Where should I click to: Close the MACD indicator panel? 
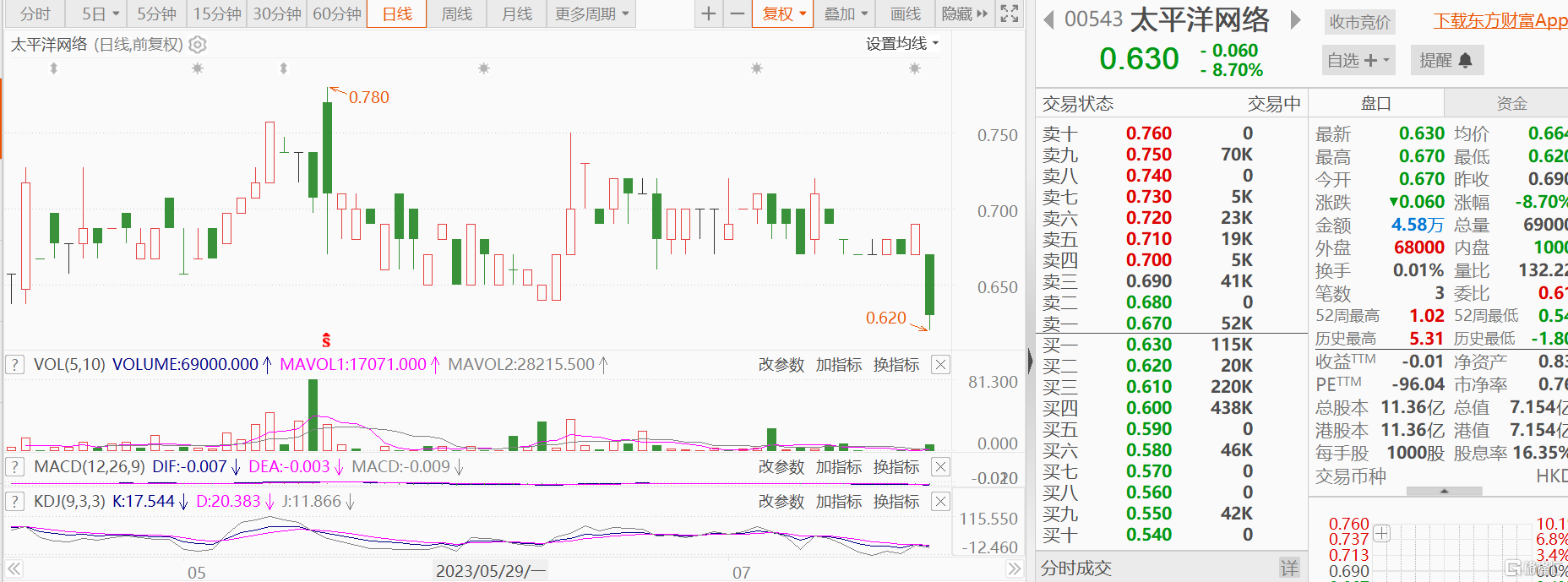pyautogui.click(x=940, y=466)
